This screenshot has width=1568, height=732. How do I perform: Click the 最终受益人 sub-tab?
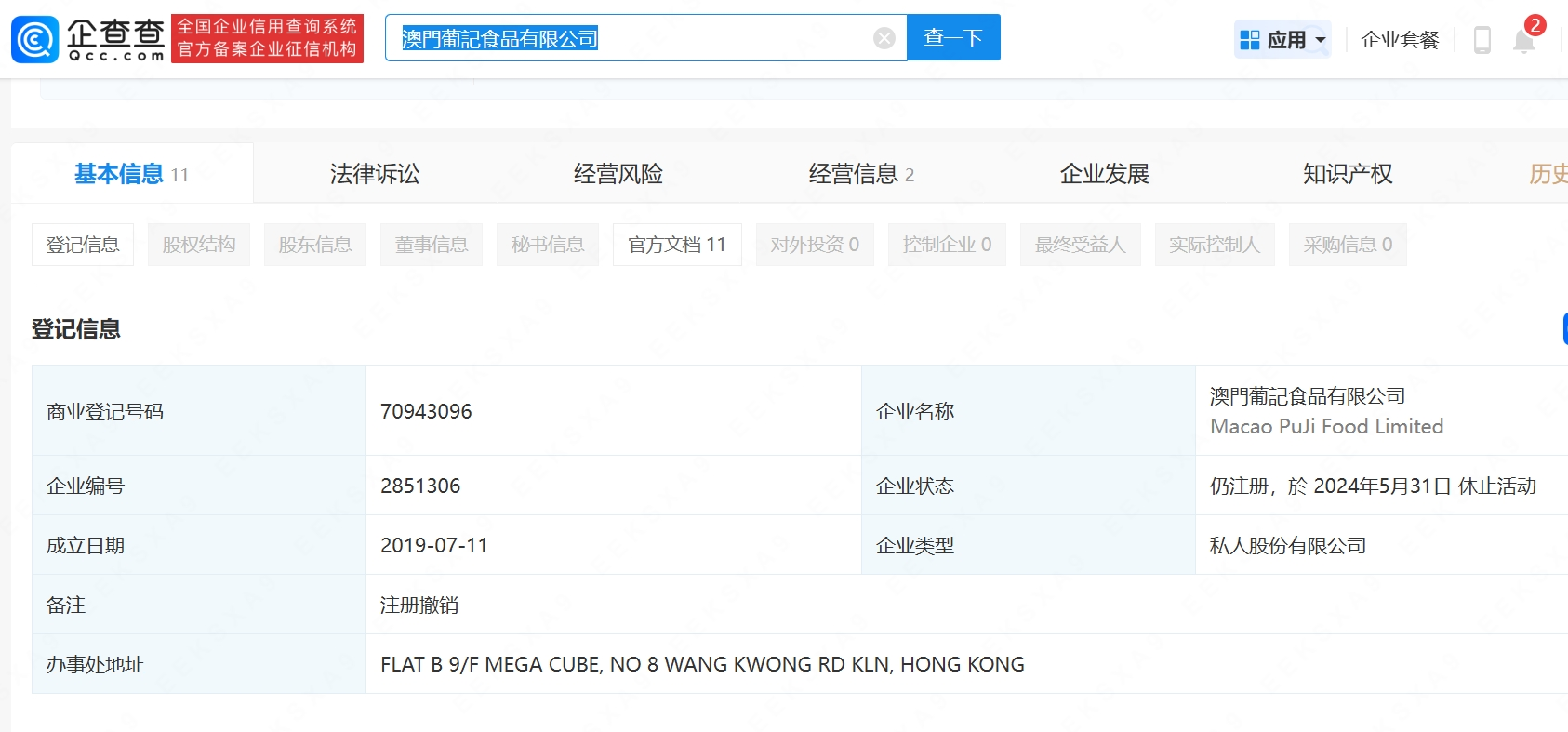point(1080,245)
